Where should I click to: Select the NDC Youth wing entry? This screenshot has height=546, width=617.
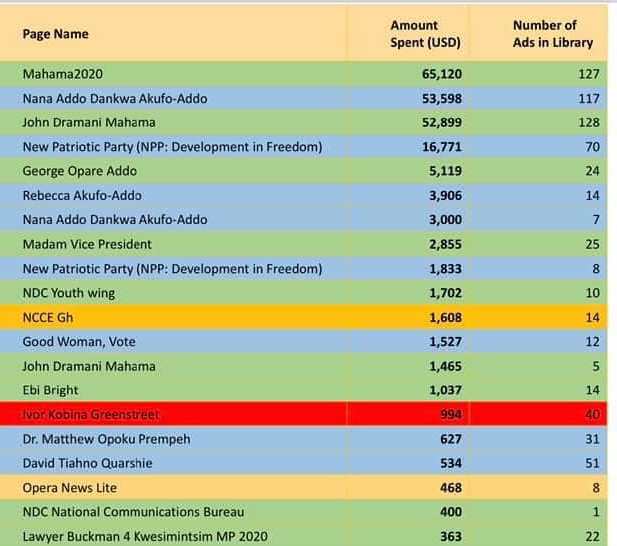[x=68, y=293]
